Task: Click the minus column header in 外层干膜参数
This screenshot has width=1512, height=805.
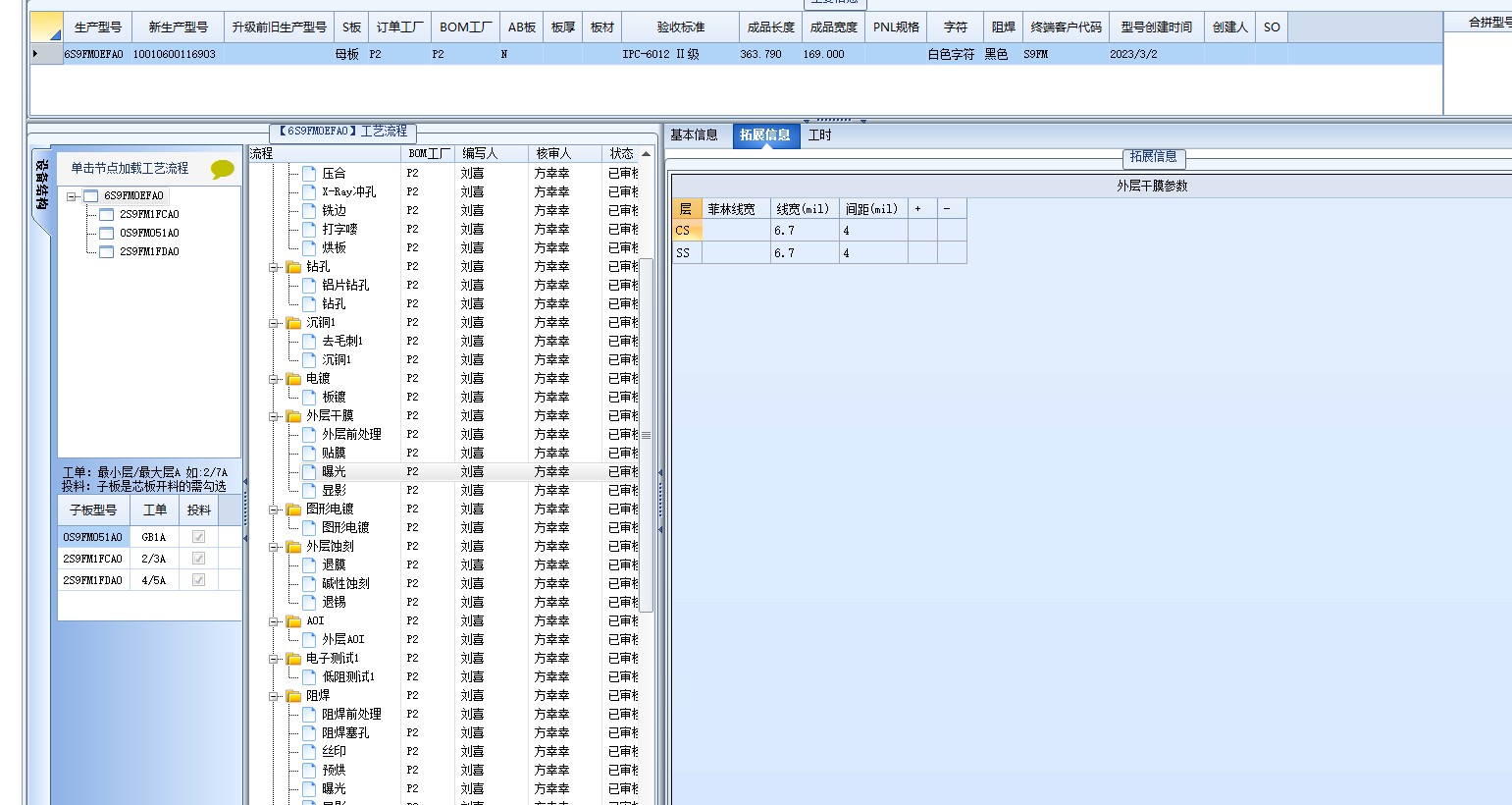Action: click(x=952, y=208)
